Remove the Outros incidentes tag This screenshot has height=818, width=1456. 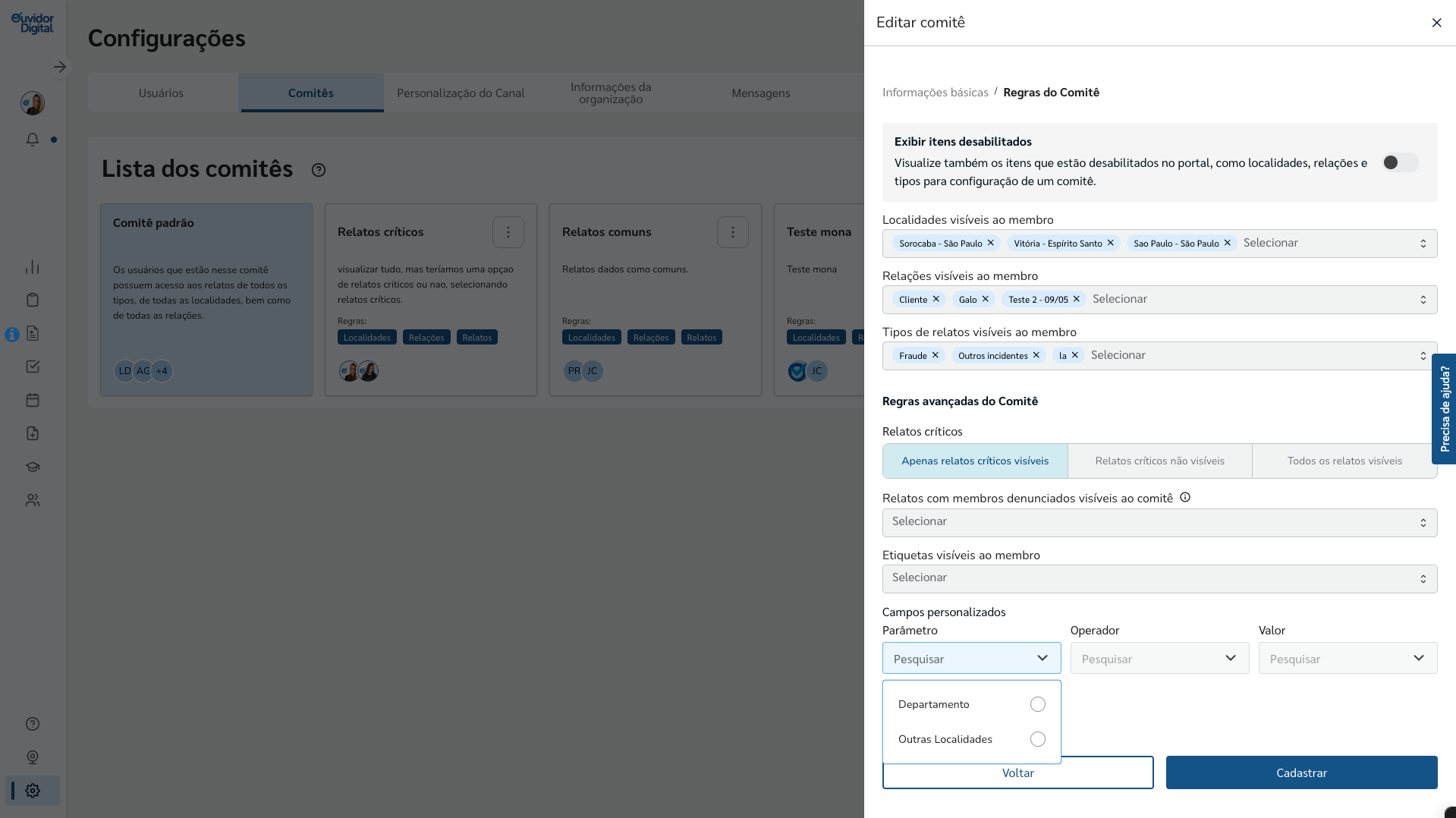point(1036,355)
